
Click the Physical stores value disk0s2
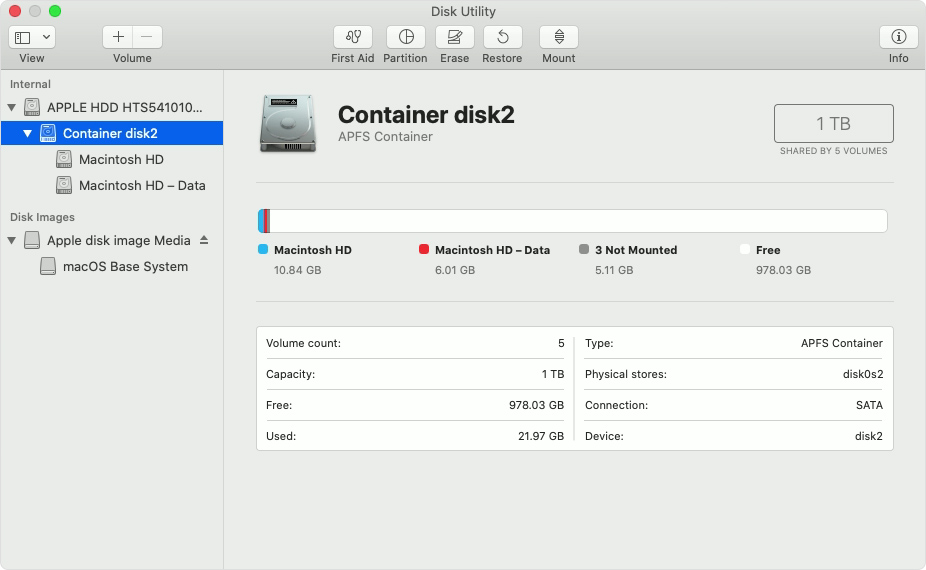click(863, 374)
